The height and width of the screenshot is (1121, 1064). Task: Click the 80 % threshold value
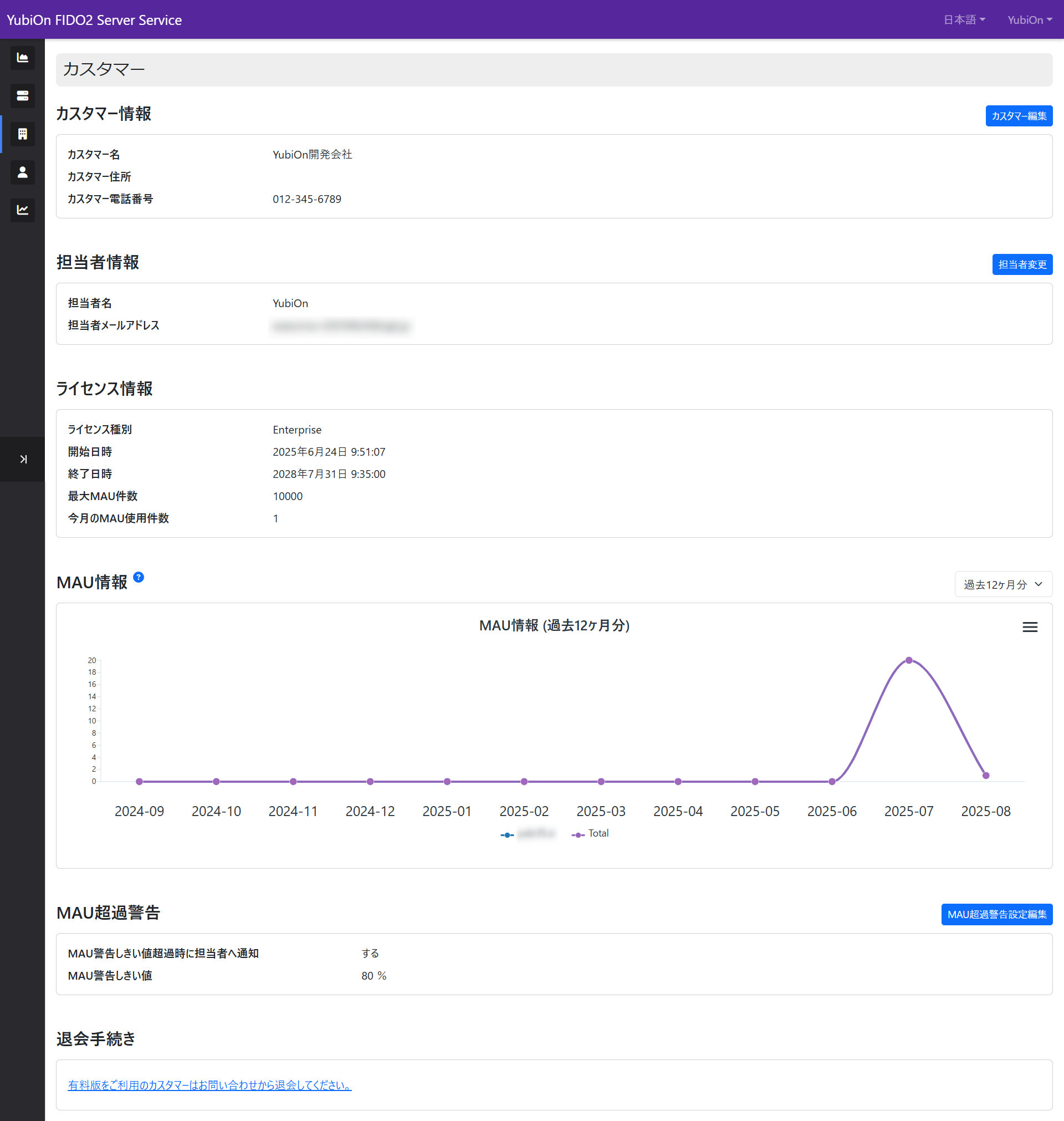coord(374,976)
